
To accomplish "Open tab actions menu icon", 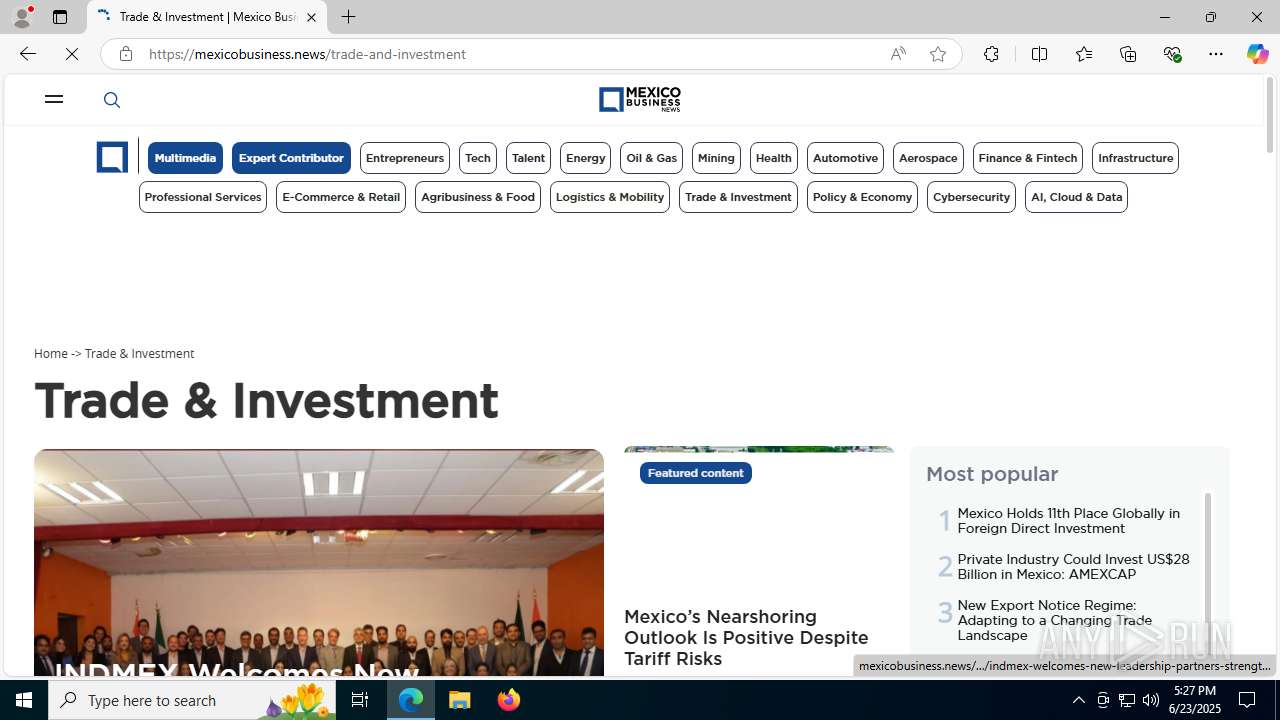I will (x=60, y=17).
